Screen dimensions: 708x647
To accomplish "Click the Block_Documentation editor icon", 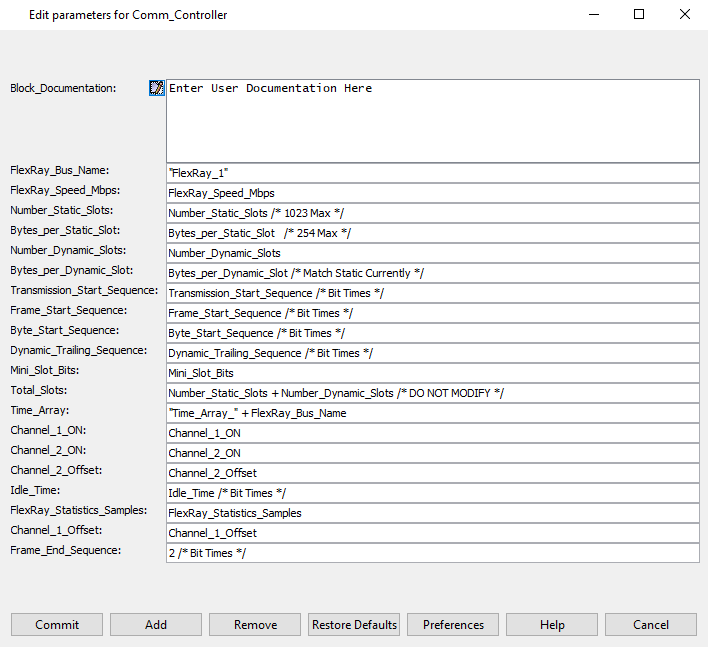I will click(156, 88).
